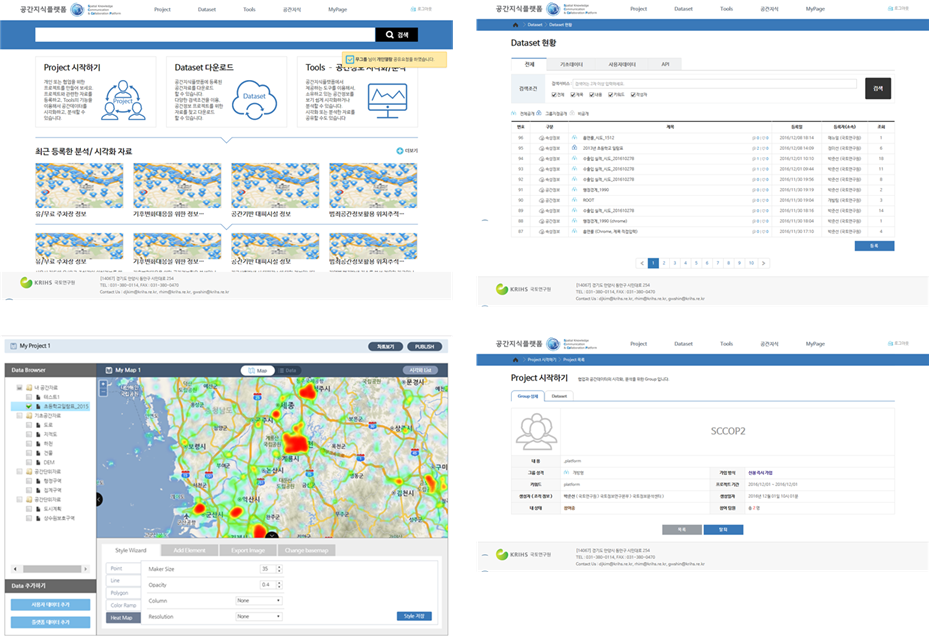Viewport: 931px width, 640px height.
Task: Collapse the side panel using the map's left edge arrow
Action: pyautogui.click(x=99, y=500)
